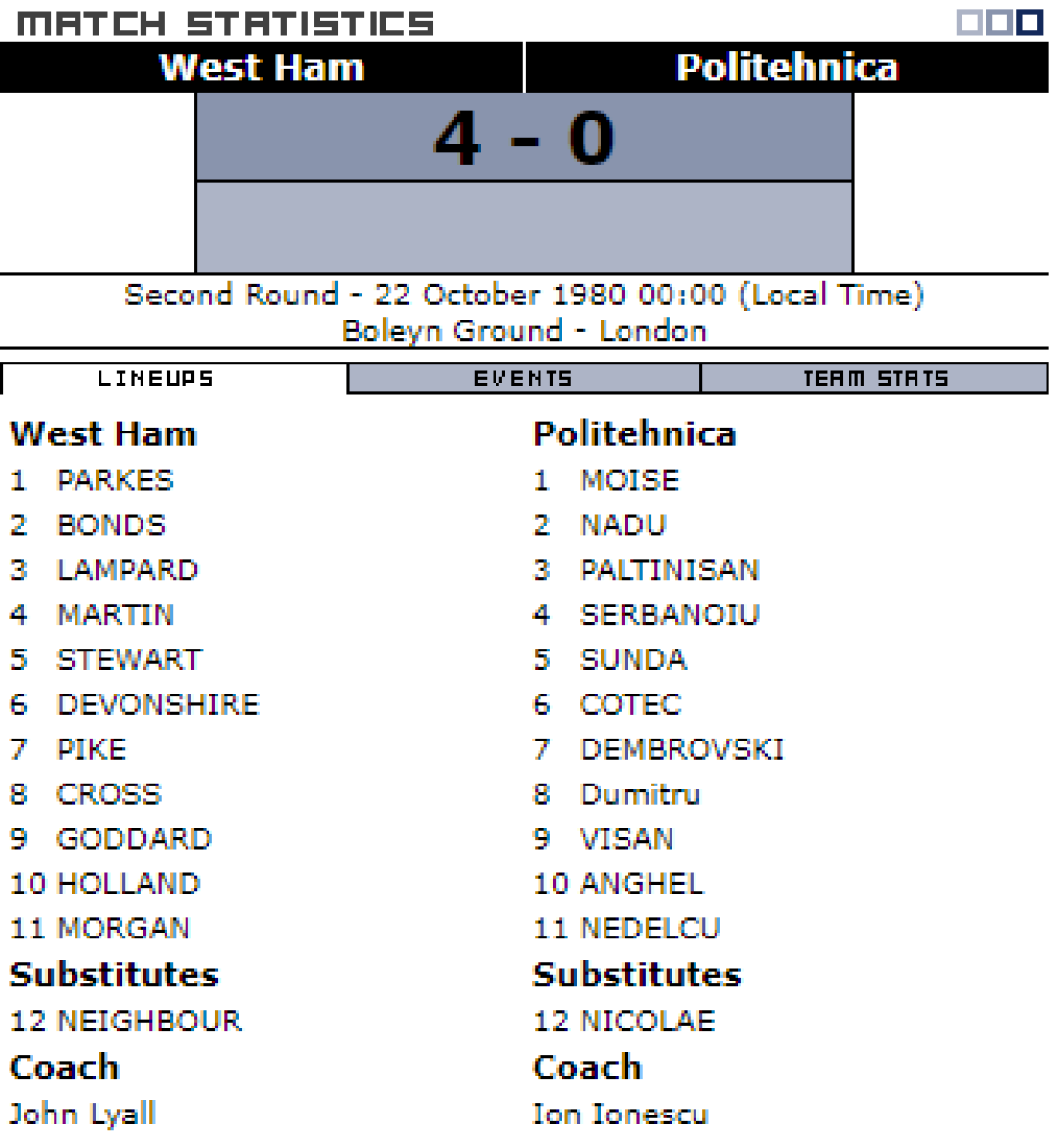Image resolution: width=1058 pixels, height=1148 pixels.
Task: Click West Ham in the black header
Action: (261, 68)
